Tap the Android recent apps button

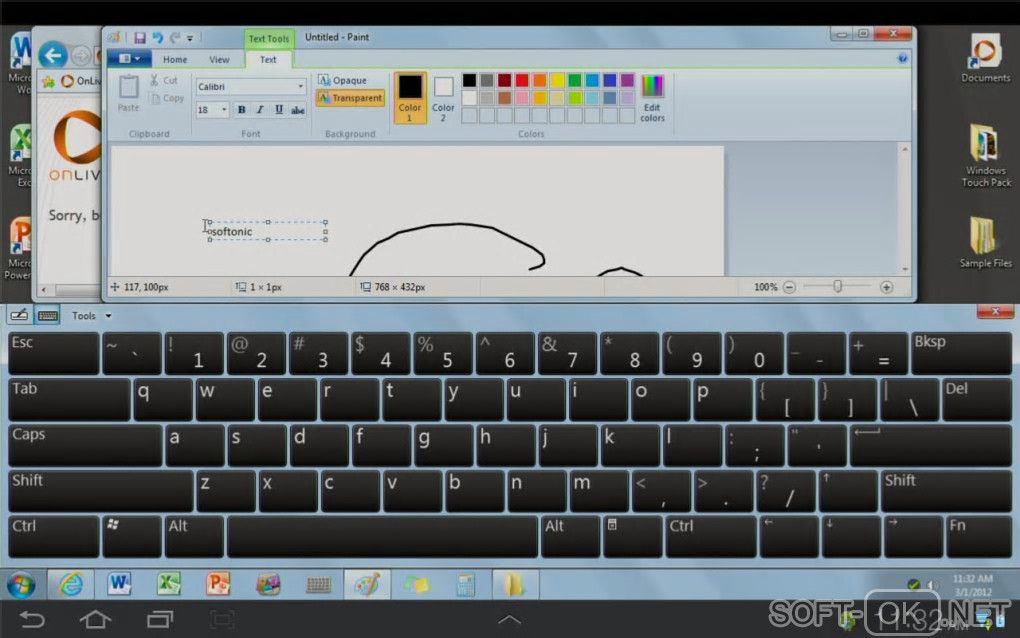159,619
